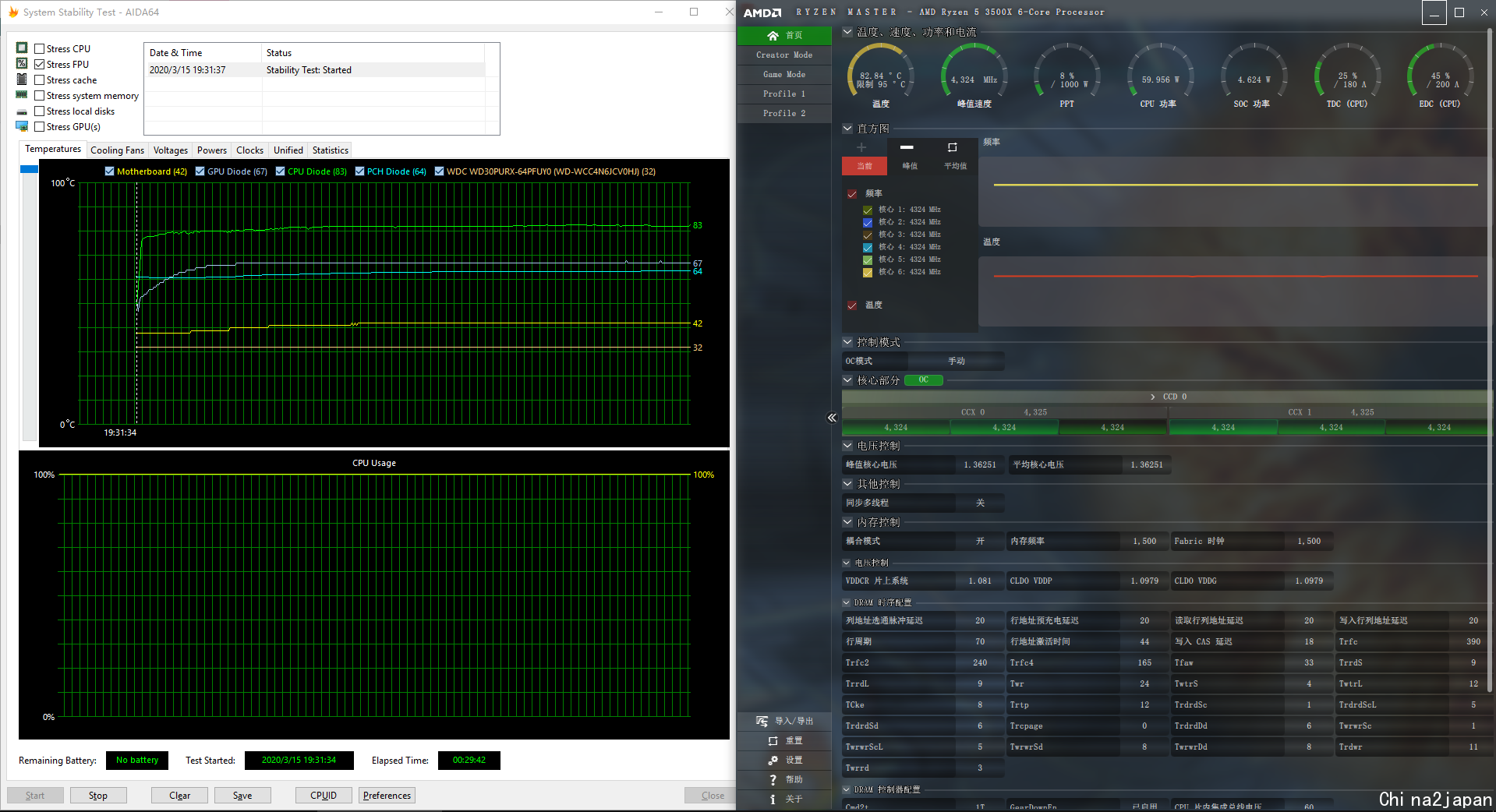Image resolution: width=1496 pixels, height=812 pixels.
Task: Click the loop icon above average value tab
Action: (x=952, y=147)
